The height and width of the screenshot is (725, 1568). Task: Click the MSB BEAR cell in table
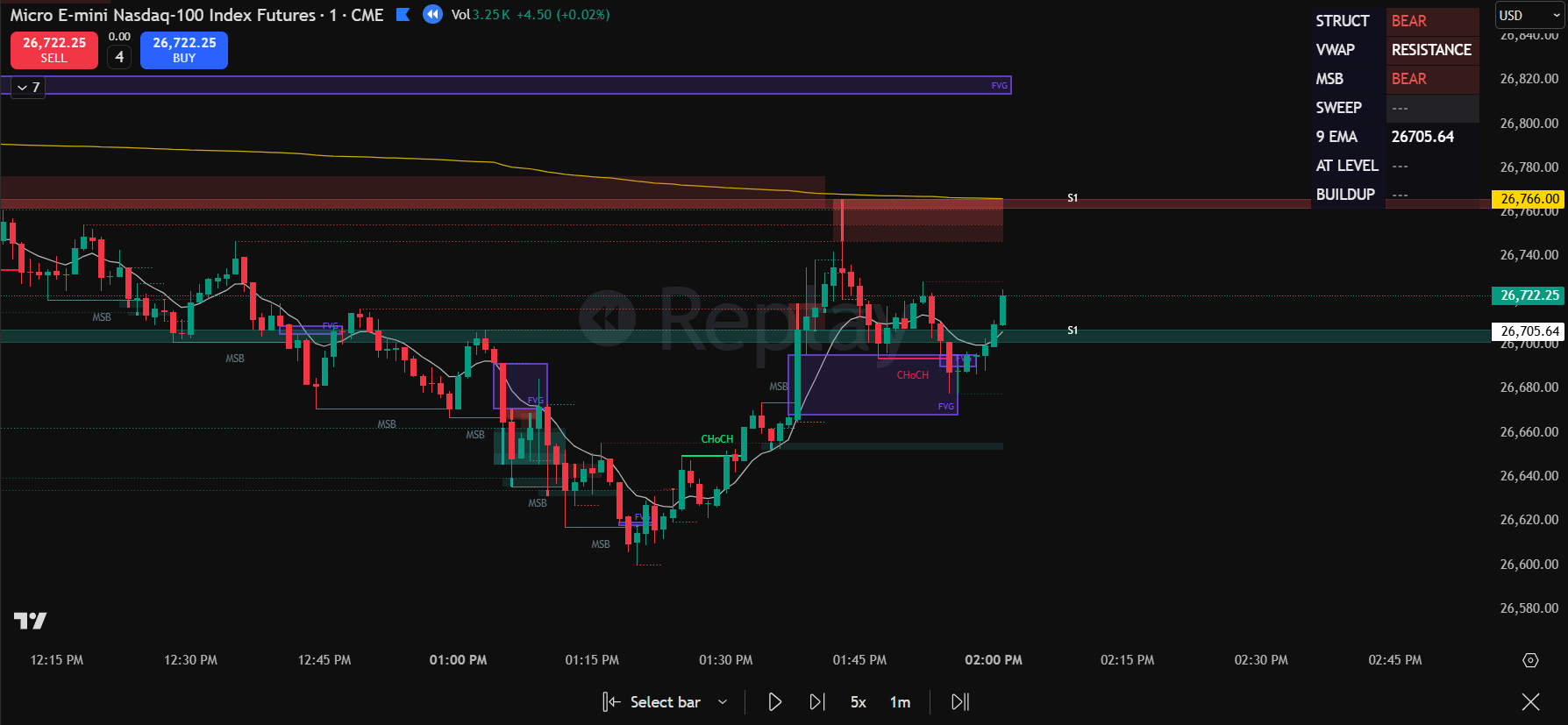(x=1432, y=79)
